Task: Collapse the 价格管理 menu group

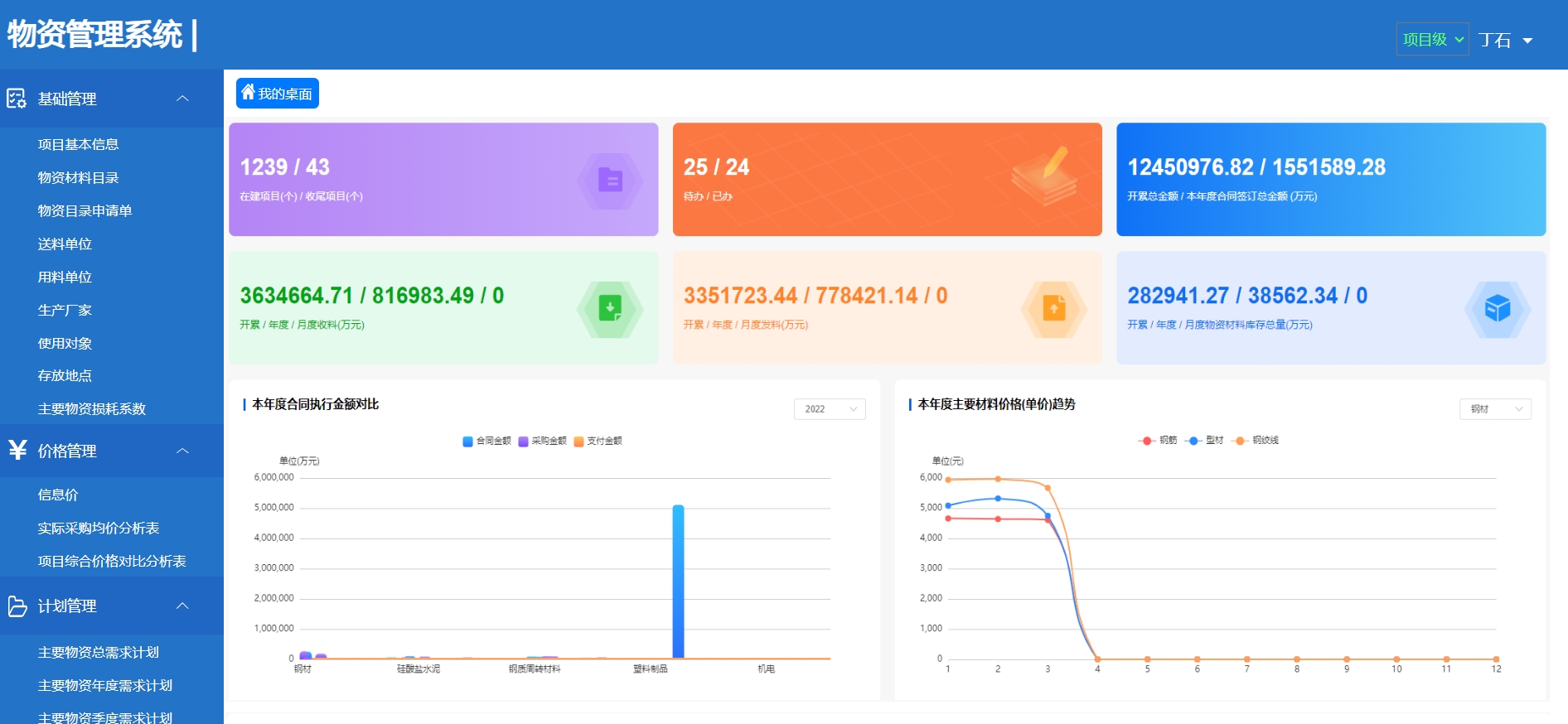Action: tap(183, 451)
